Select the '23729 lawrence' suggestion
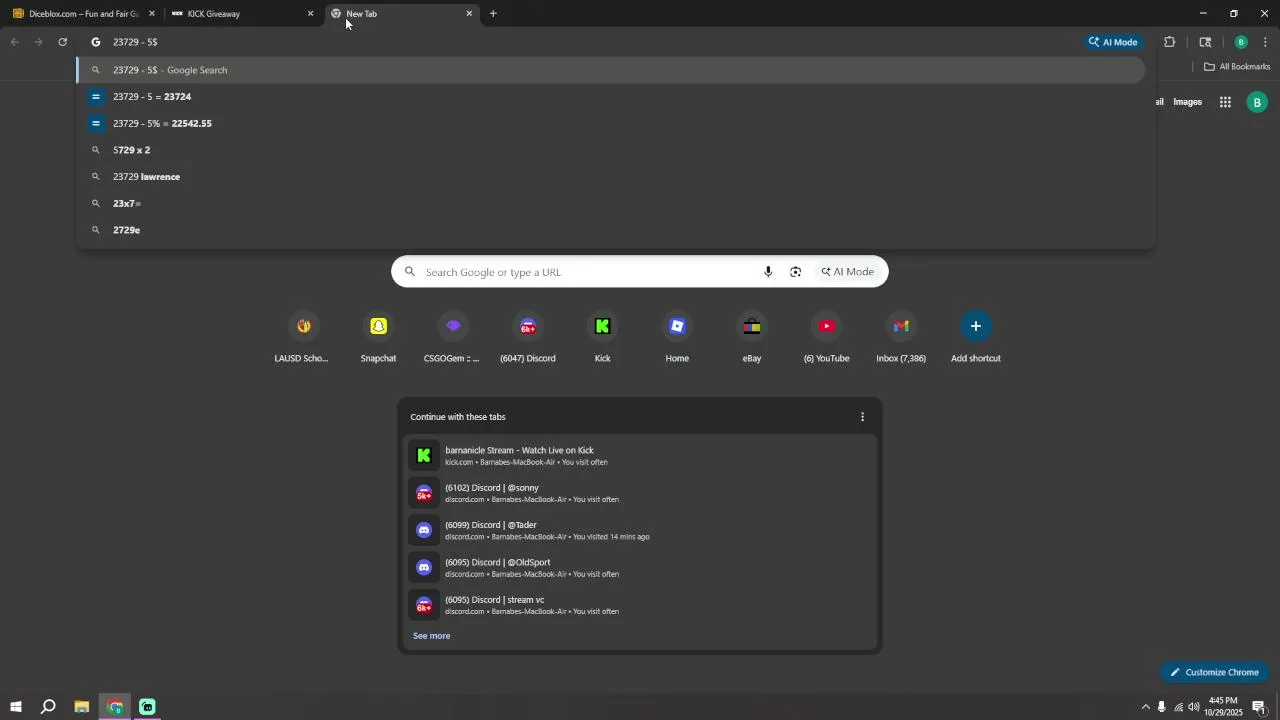Image resolution: width=1280 pixels, height=720 pixels. 610,177
